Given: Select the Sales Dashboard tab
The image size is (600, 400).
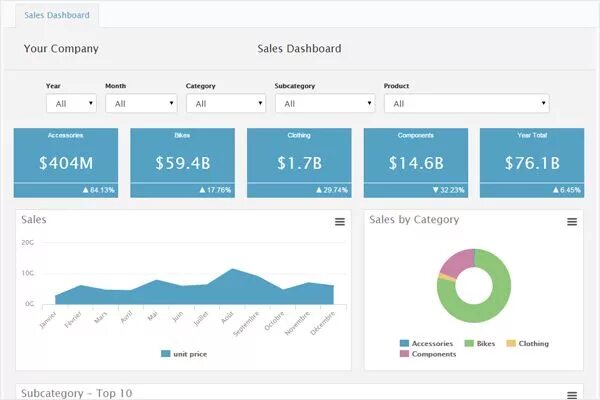Looking at the screenshot, I should (57, 15).
